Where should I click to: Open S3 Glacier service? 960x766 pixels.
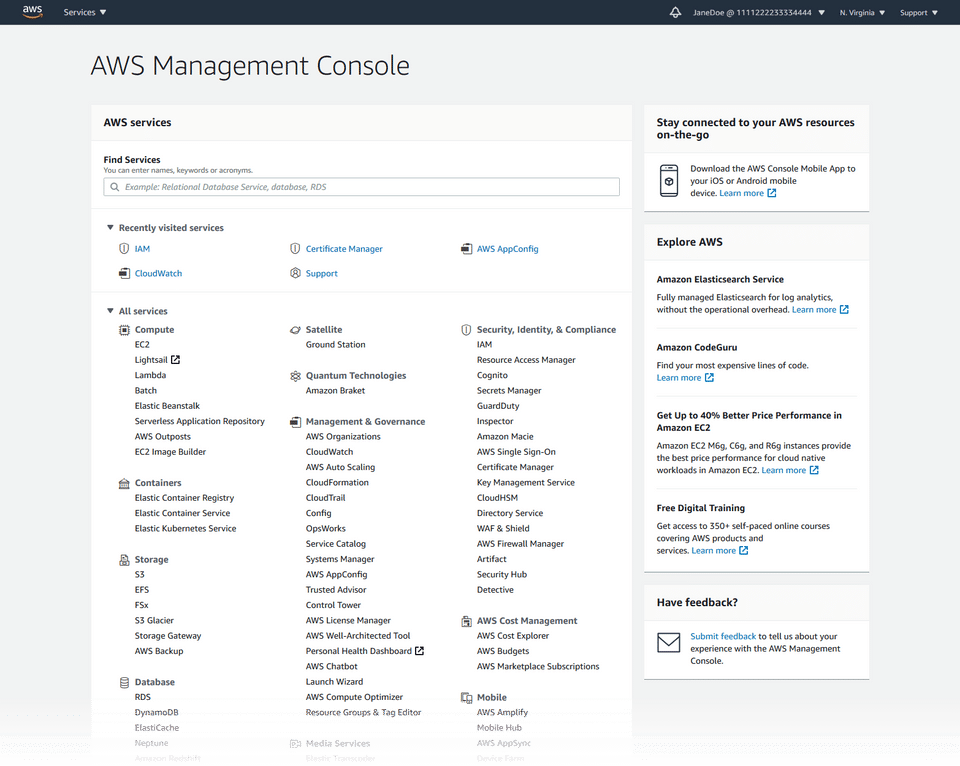(154, 620)
